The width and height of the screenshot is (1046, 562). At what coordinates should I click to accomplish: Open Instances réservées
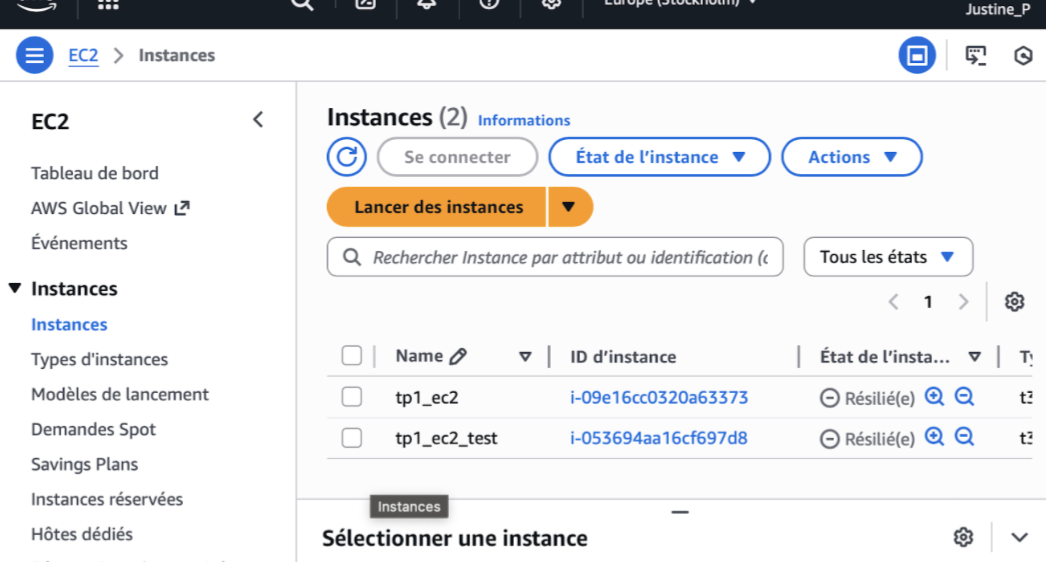pos(107,499)
